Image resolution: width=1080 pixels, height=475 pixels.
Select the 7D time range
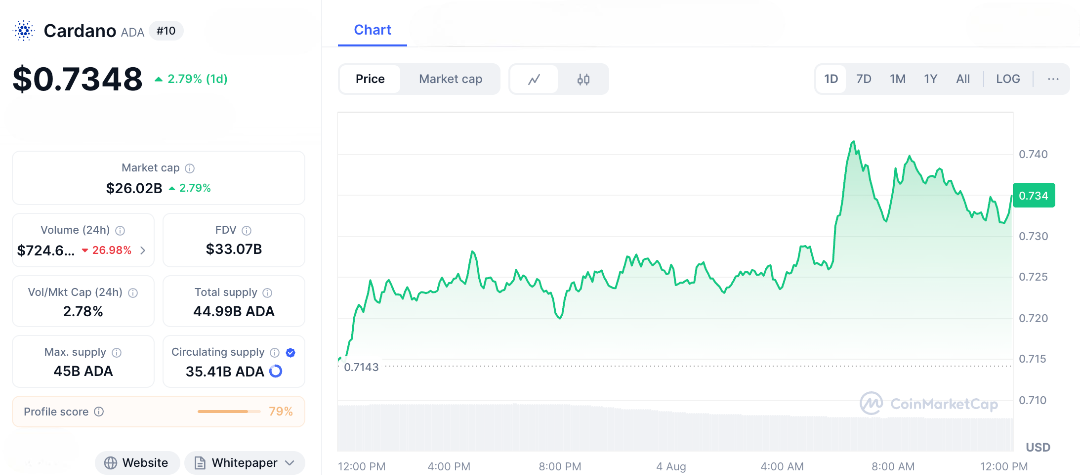864,79
